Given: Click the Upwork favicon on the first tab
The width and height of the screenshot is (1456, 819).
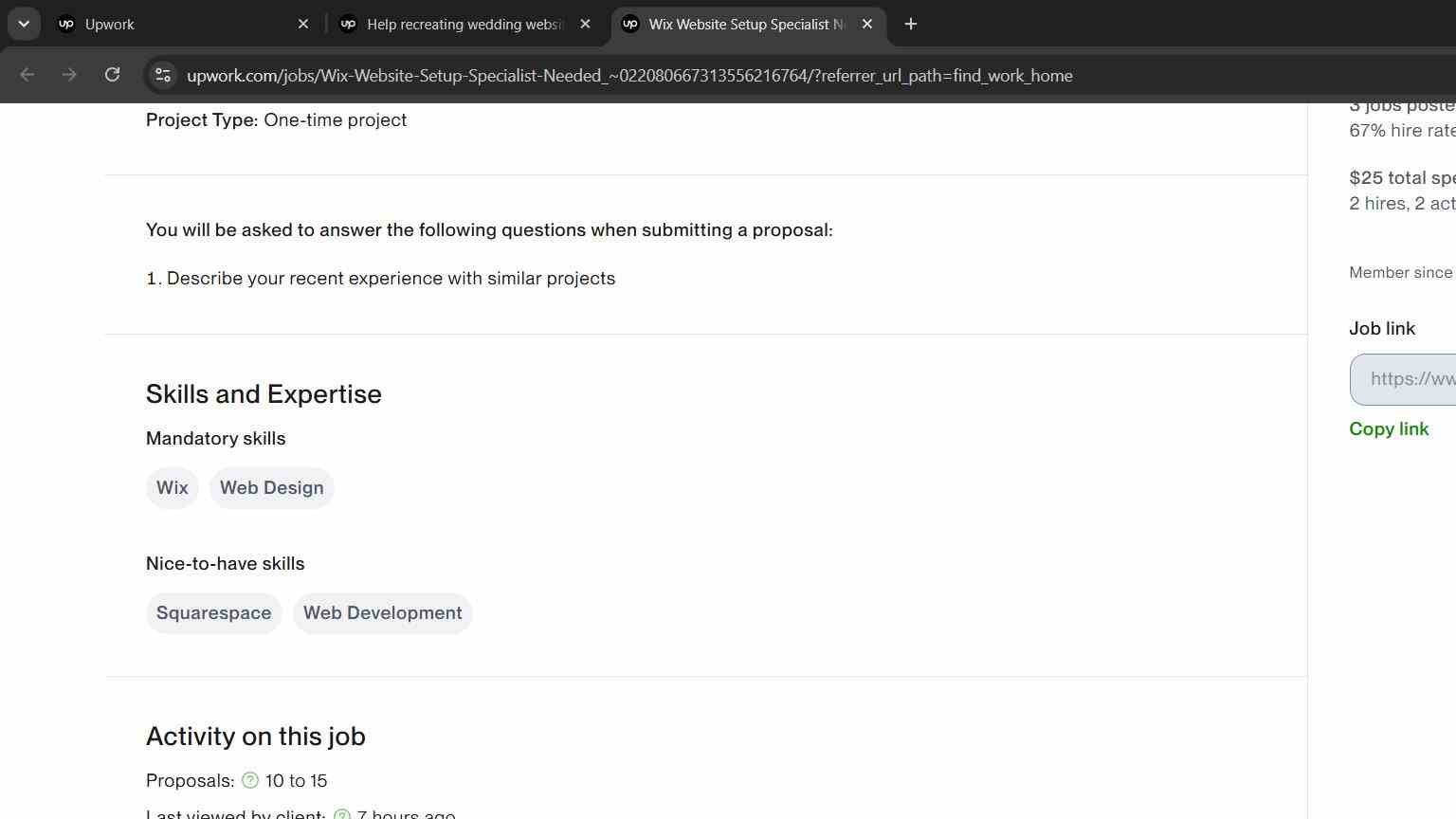Looking at the screenshot, I should pyautogui.click(x=66, y=24).
